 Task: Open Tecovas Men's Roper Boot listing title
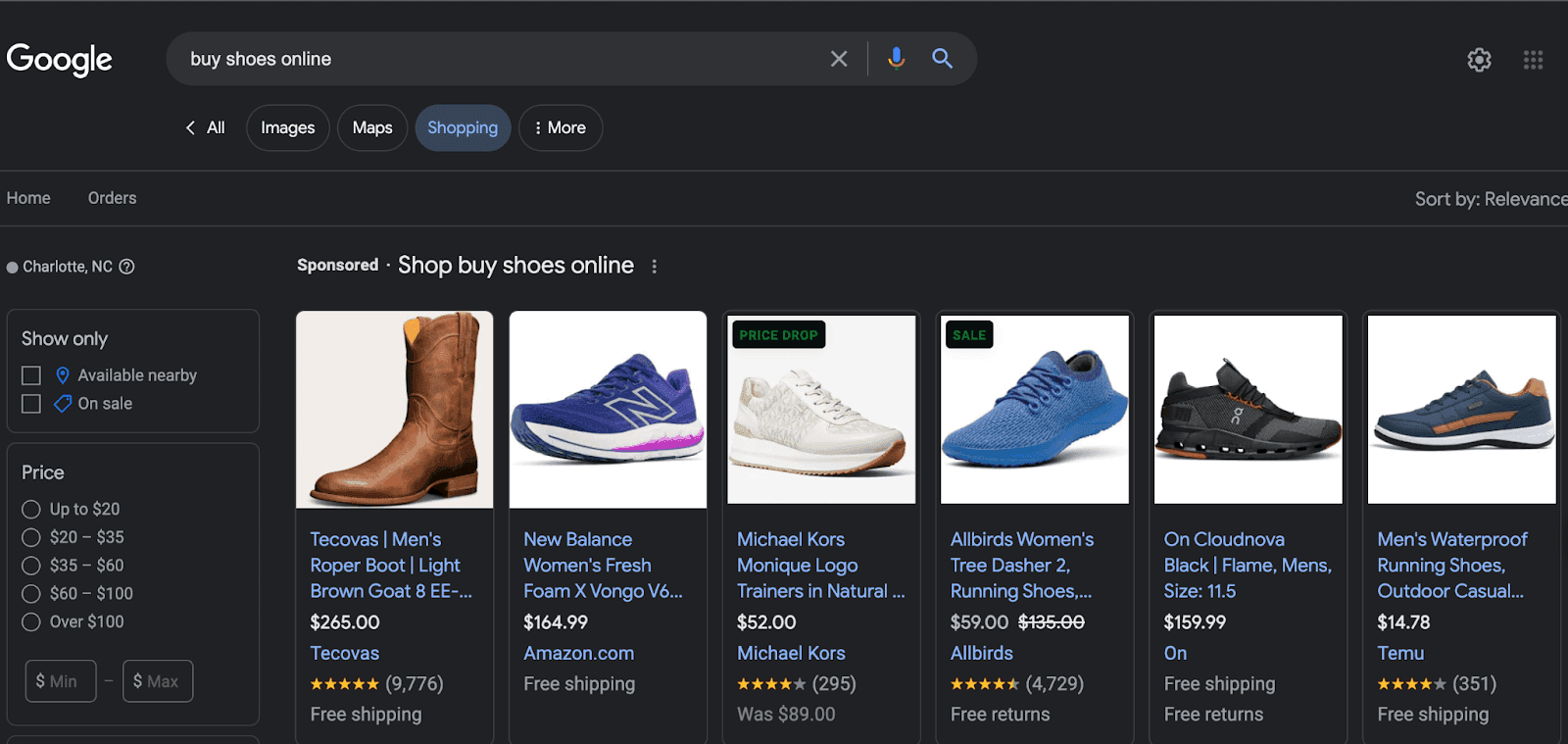pos(391,566)
